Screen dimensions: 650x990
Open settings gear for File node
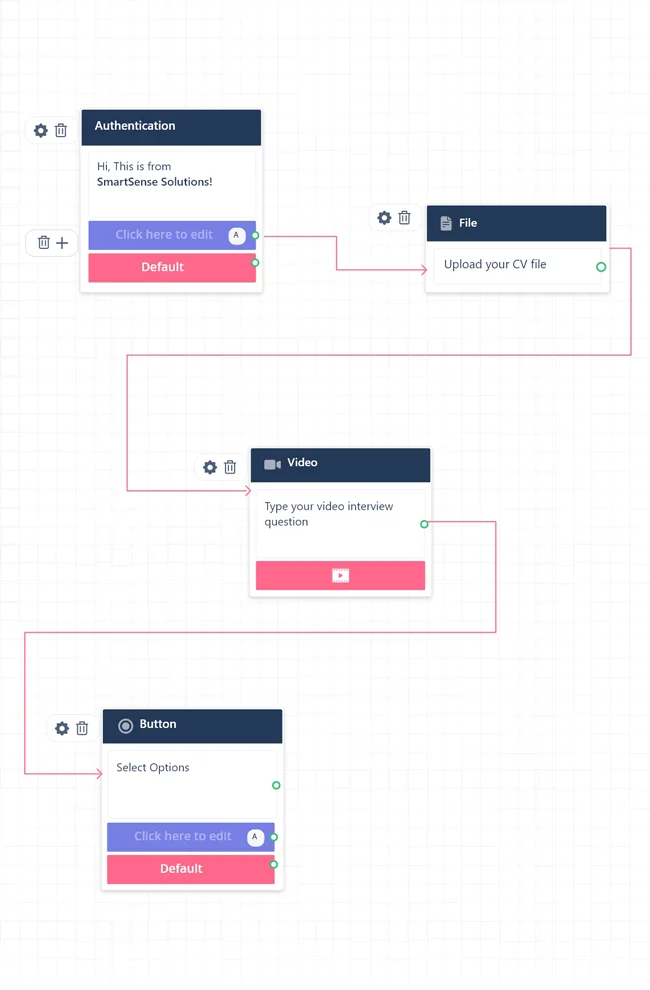tap(384, 218)
